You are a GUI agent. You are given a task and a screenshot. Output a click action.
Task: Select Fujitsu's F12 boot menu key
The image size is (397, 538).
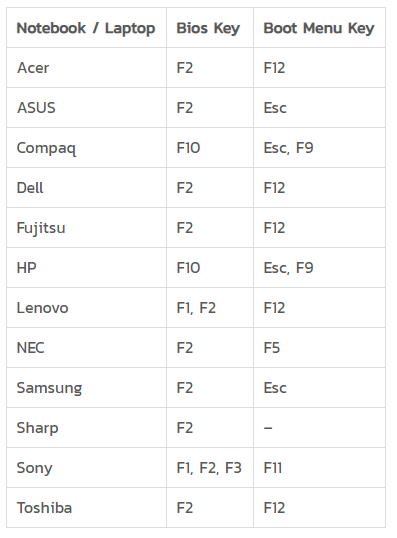click(x=319, y=228)
